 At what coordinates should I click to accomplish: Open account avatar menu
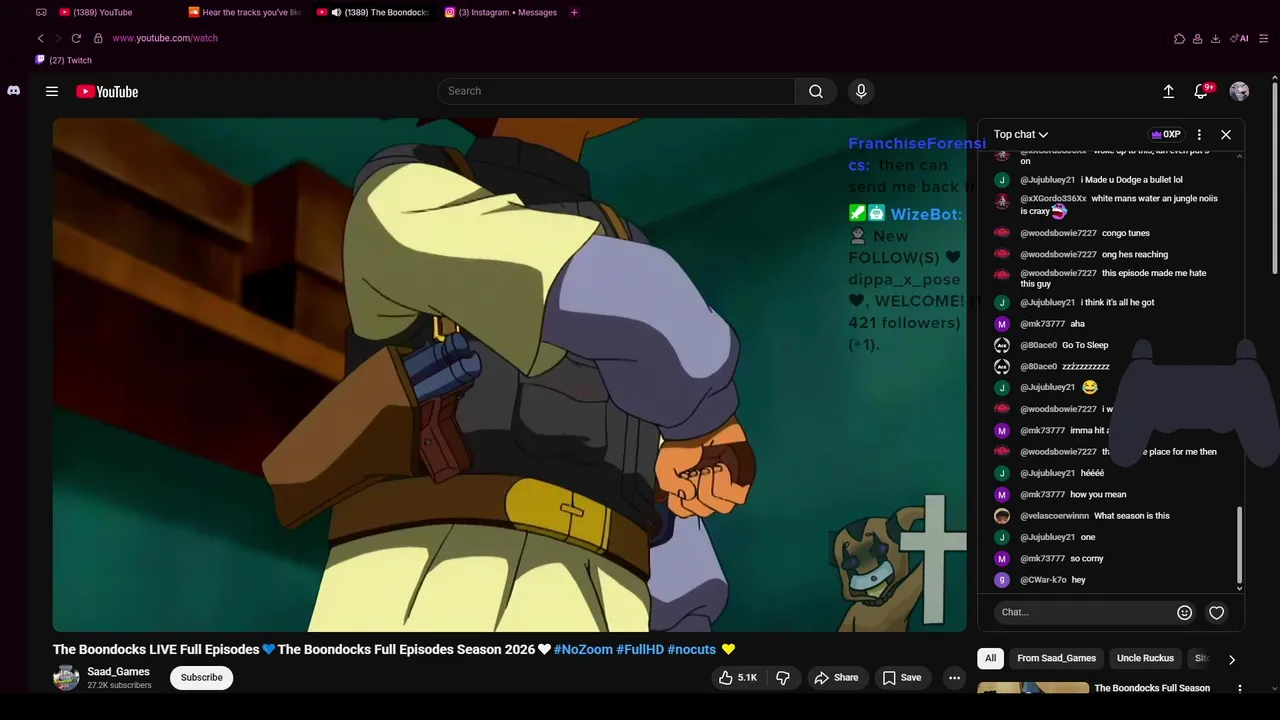1239,91
